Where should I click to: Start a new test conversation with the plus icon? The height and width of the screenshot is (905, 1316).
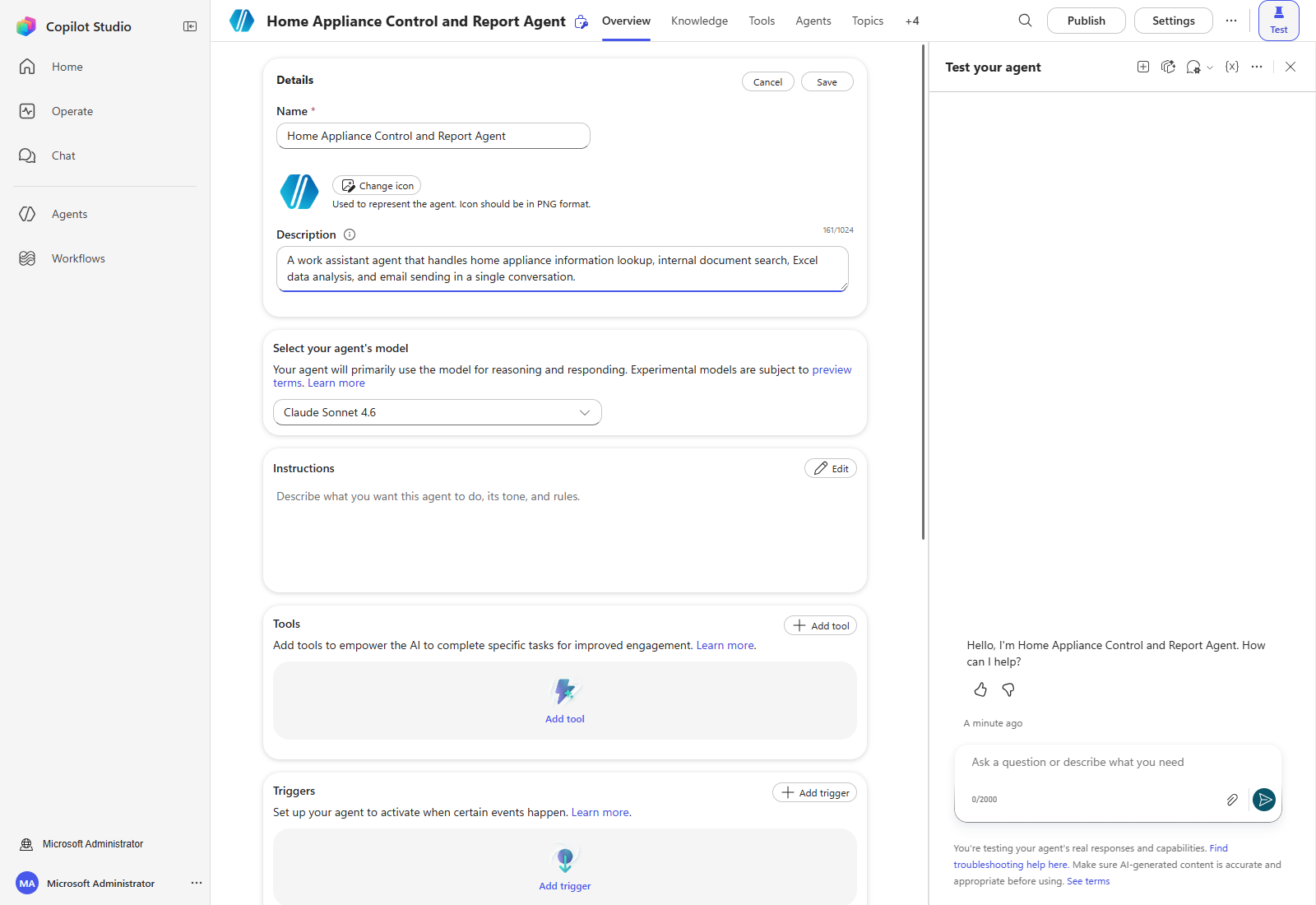(1143, 67)
